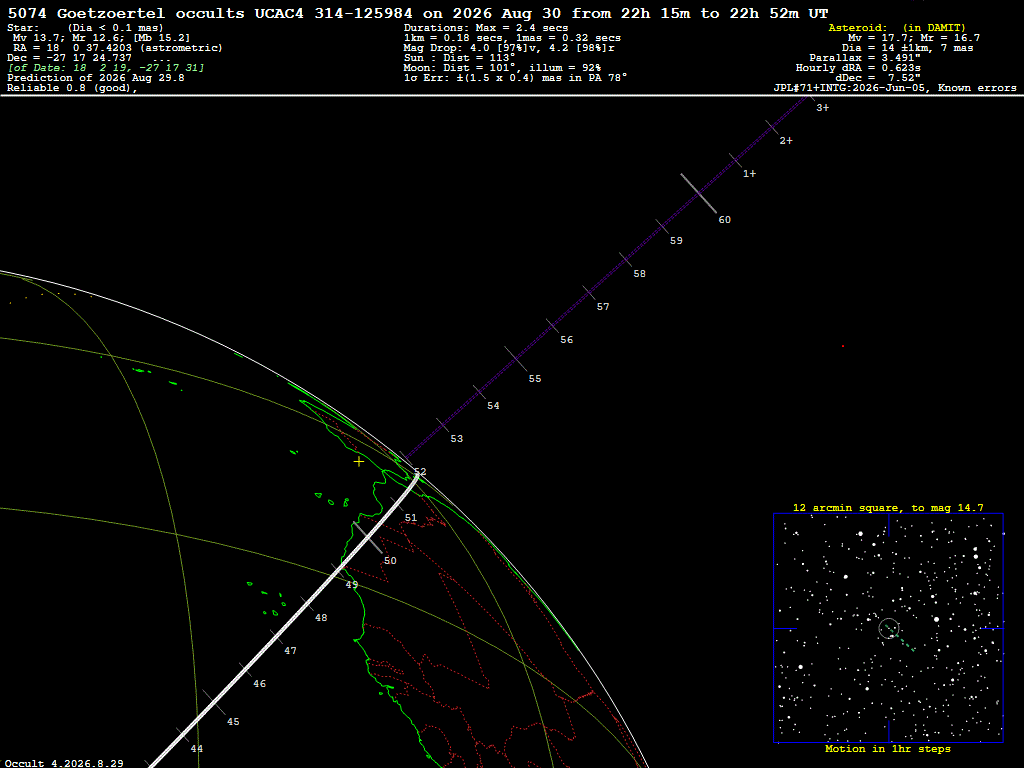The height and width of the screenshot is (768, 1024).
Task: Select the 1+ minute marker
Action: pos(749,174)
